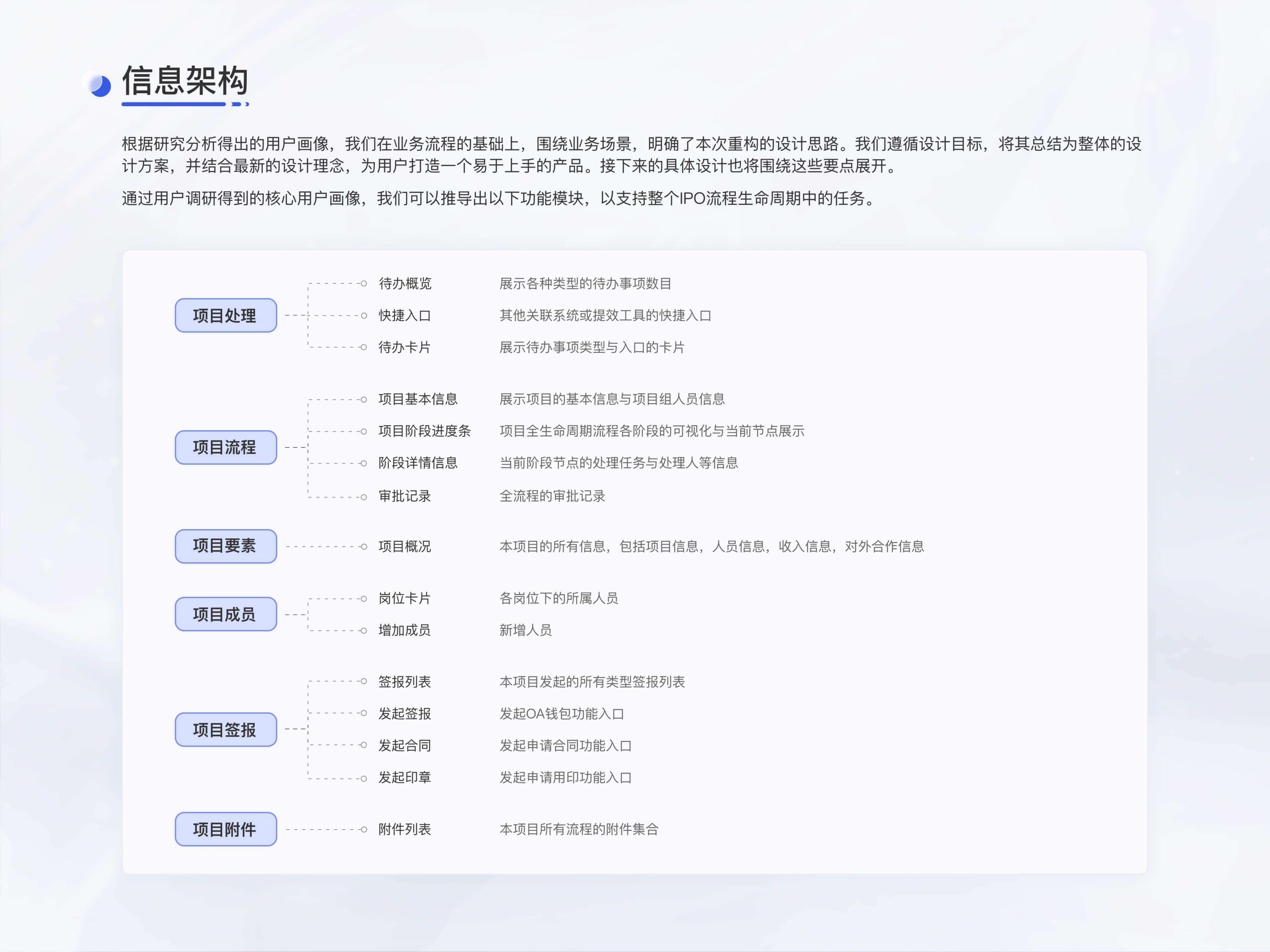The height and width of the screenshot is (952, 1270).
Task: Open the 项目附件 module box
Action: 226,829
